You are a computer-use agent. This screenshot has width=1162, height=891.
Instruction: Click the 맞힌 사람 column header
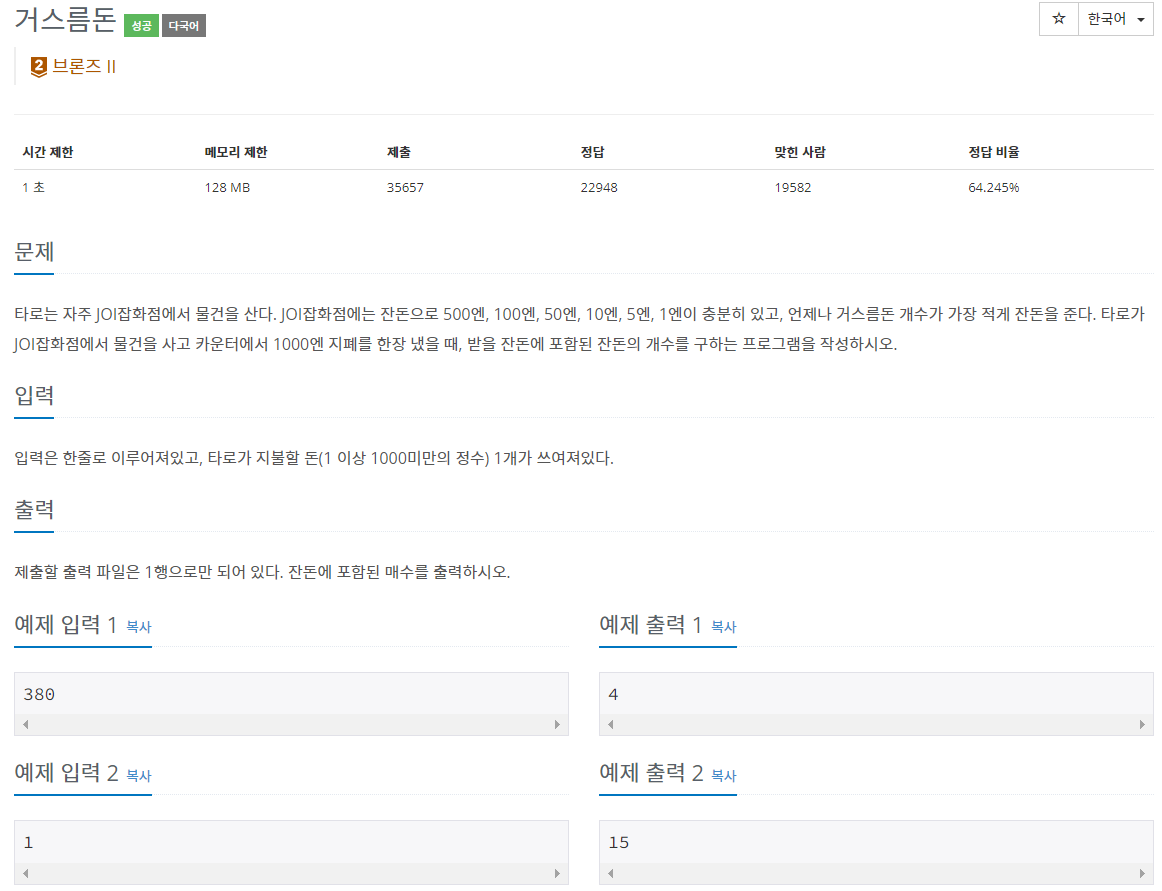pyautogui.click(x=800, y=152)
